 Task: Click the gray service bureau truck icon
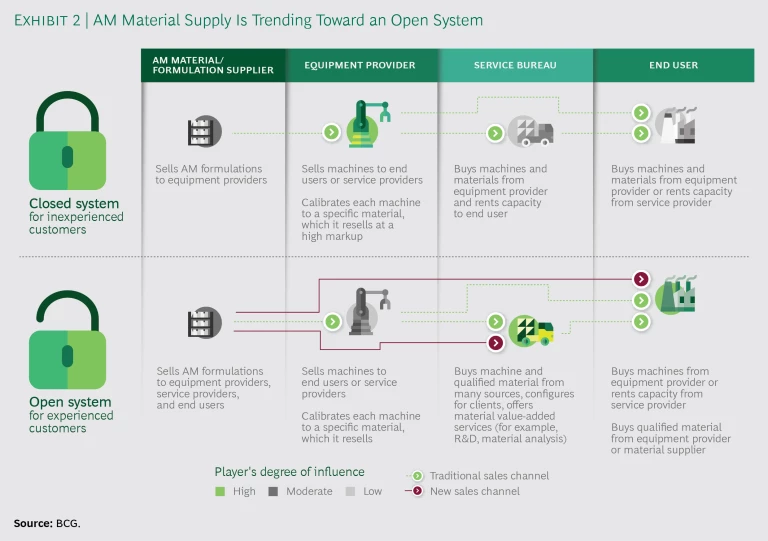coord(529,131)
